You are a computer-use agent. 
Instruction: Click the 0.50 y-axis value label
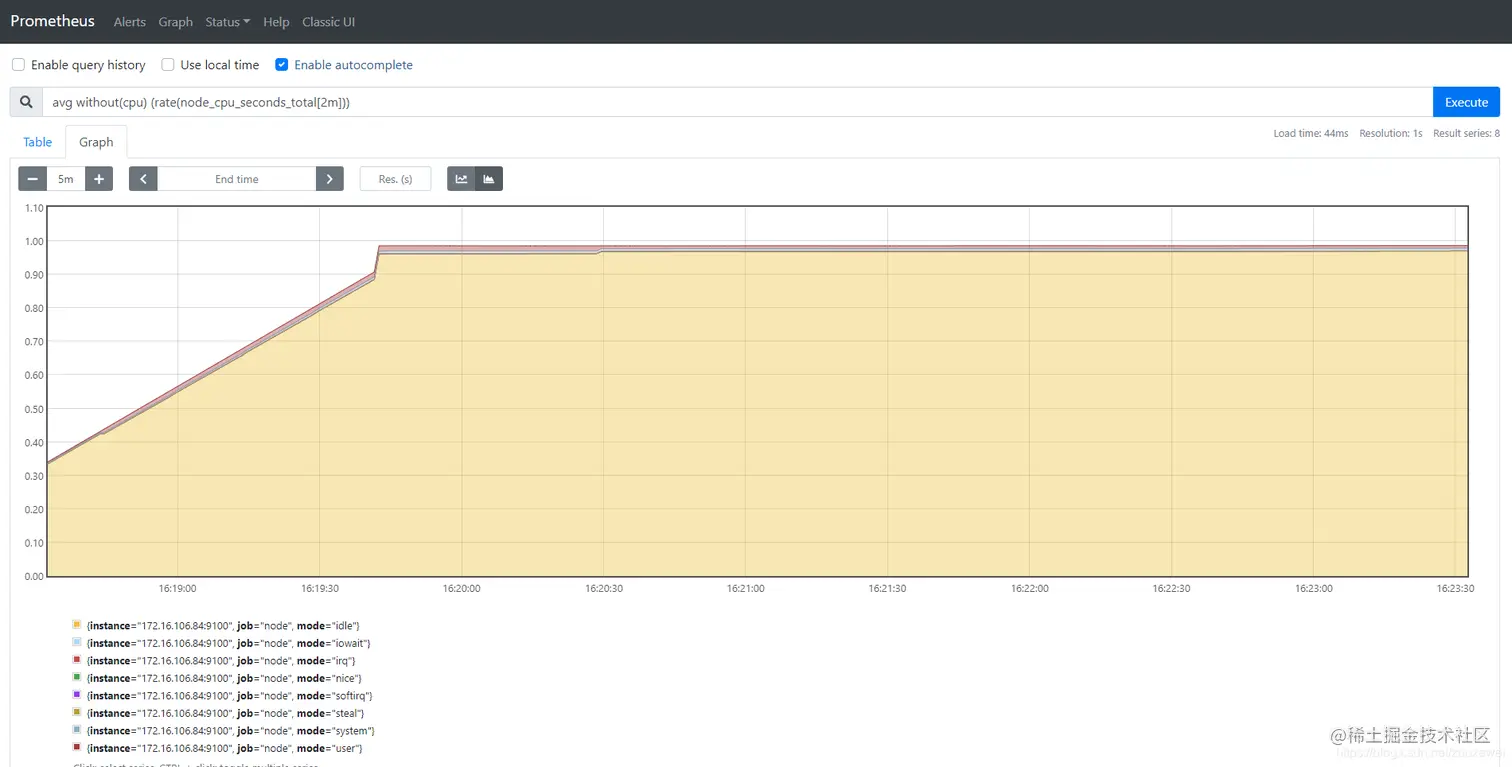[33, 409]
